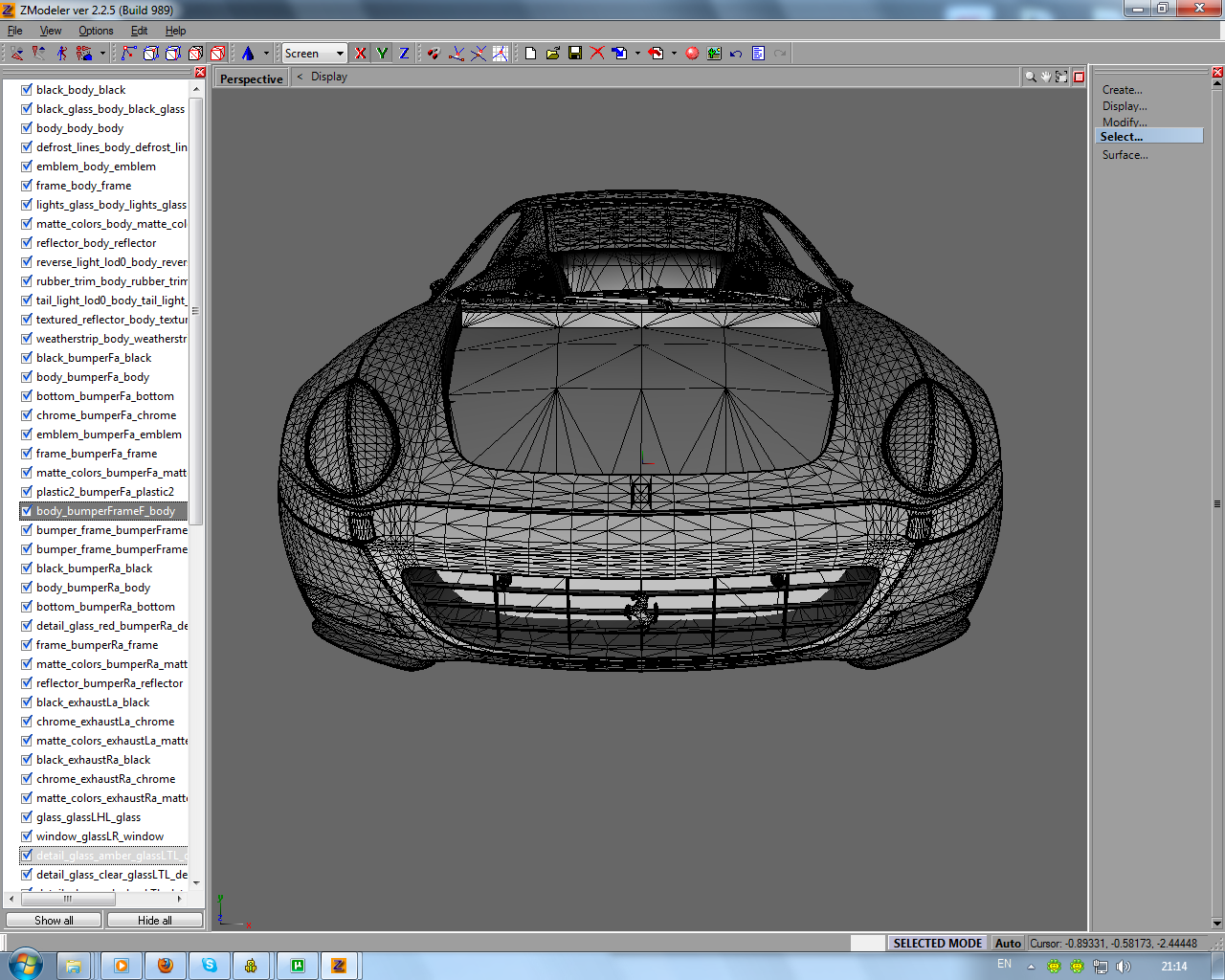1225x980 pixels.
Task: Open the Perspective viewport menu
Action: [251, 78]
